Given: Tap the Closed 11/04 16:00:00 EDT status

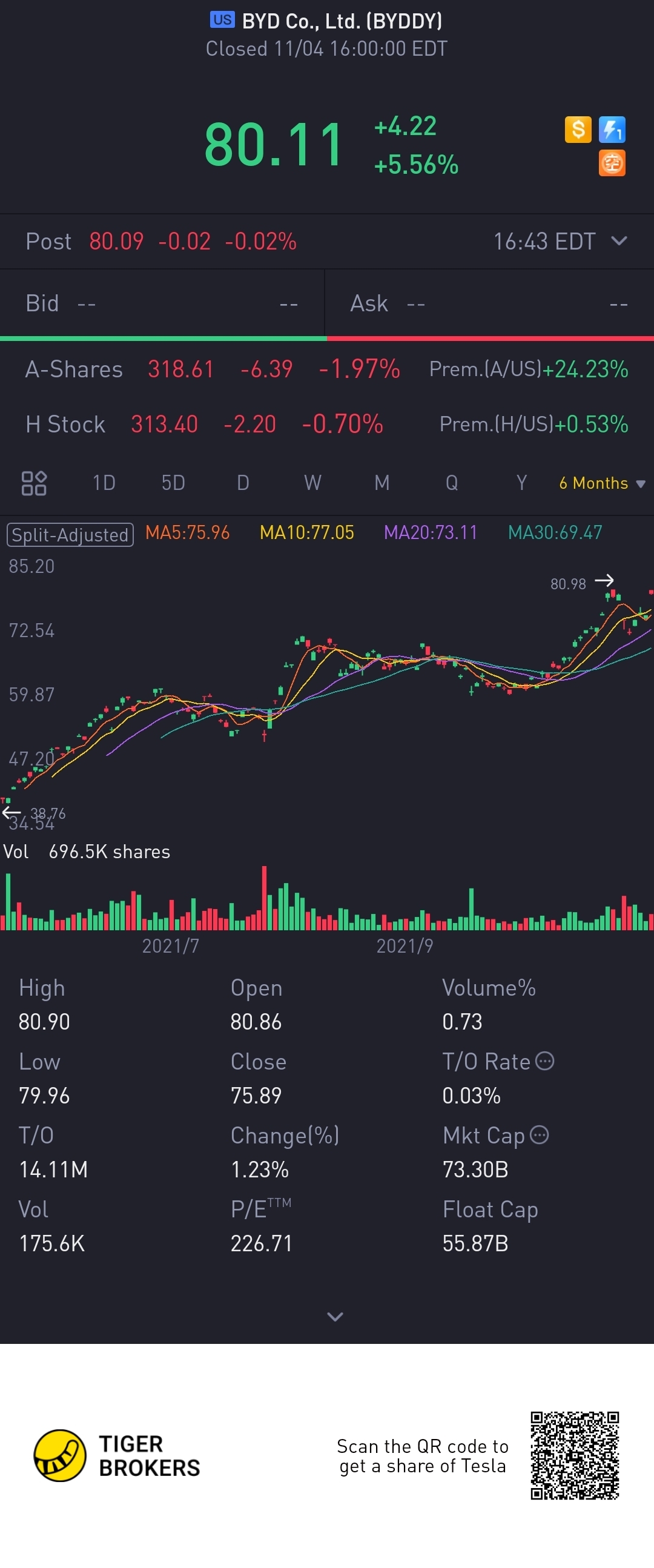Looking at the screenshot, I should [x=326, y=48].
